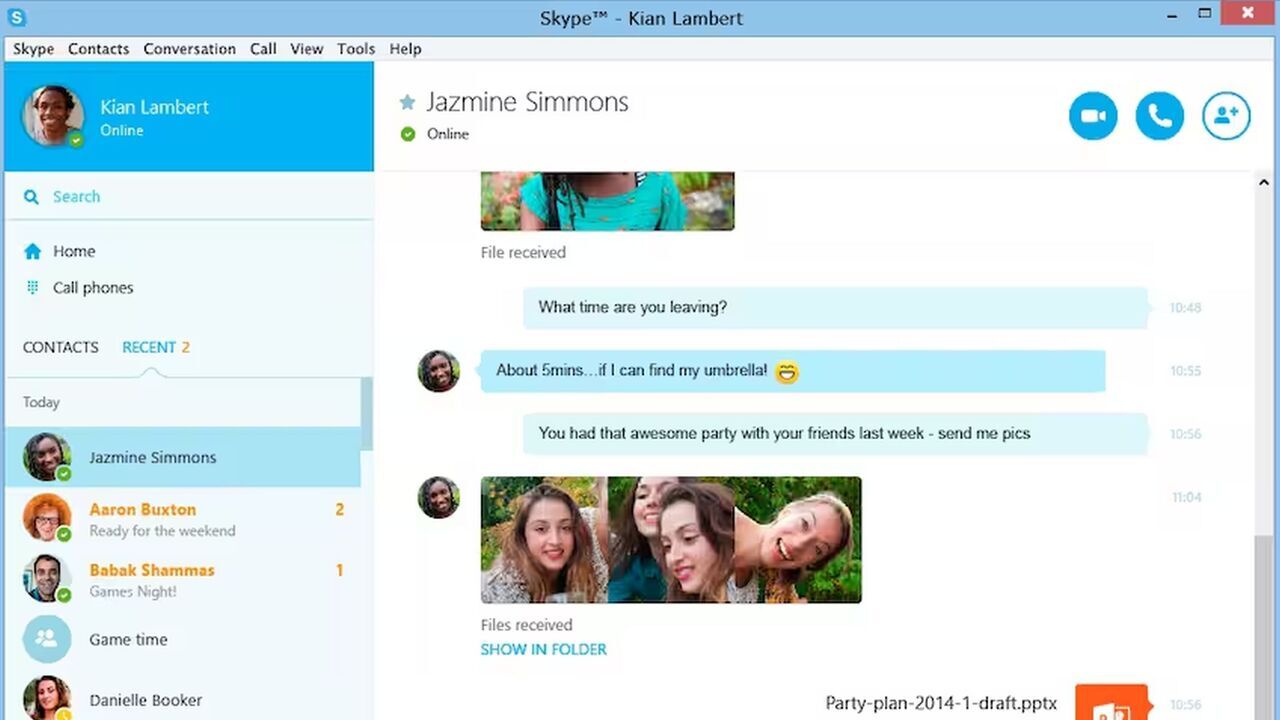Click the 11:04 message timestamp
Image resolution: width=1280 pixels, height=720 pixels.
[1186, 497]
